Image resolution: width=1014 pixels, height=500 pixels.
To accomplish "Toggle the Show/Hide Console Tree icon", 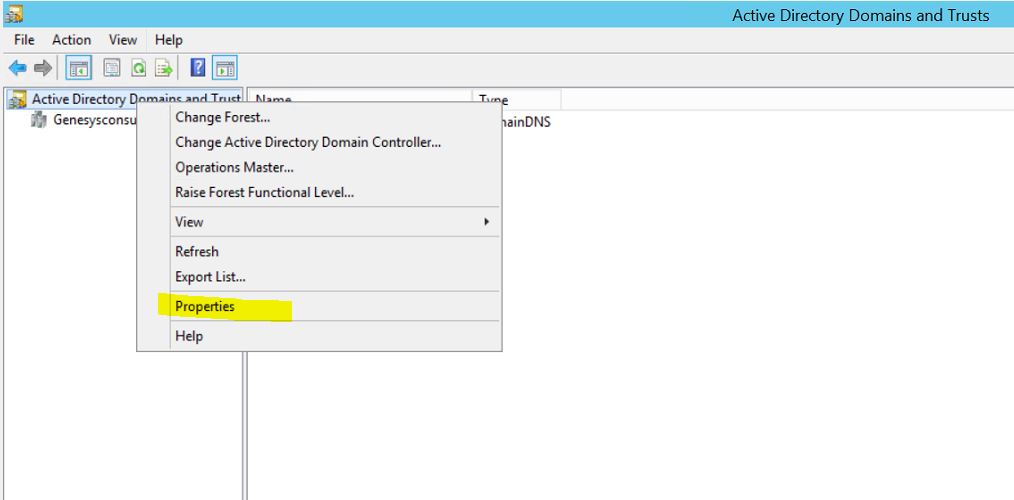I will (79, 68).
